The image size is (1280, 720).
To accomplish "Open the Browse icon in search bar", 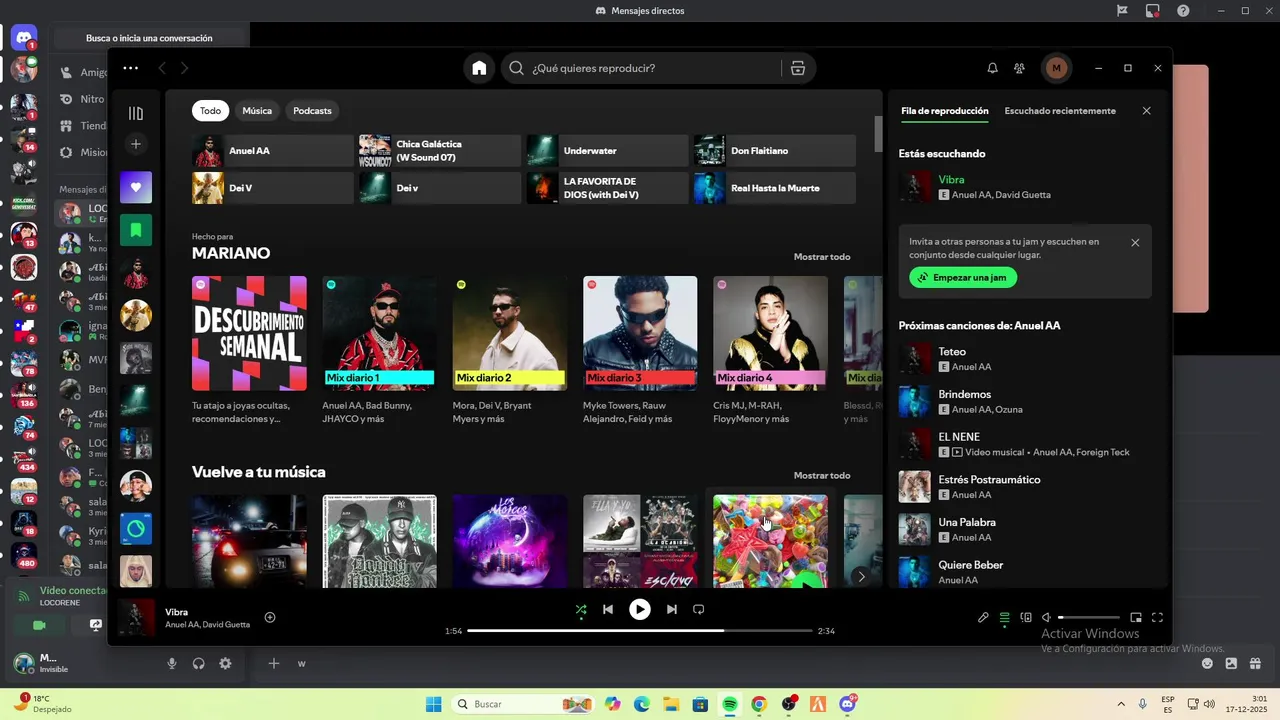I will 797,68.
